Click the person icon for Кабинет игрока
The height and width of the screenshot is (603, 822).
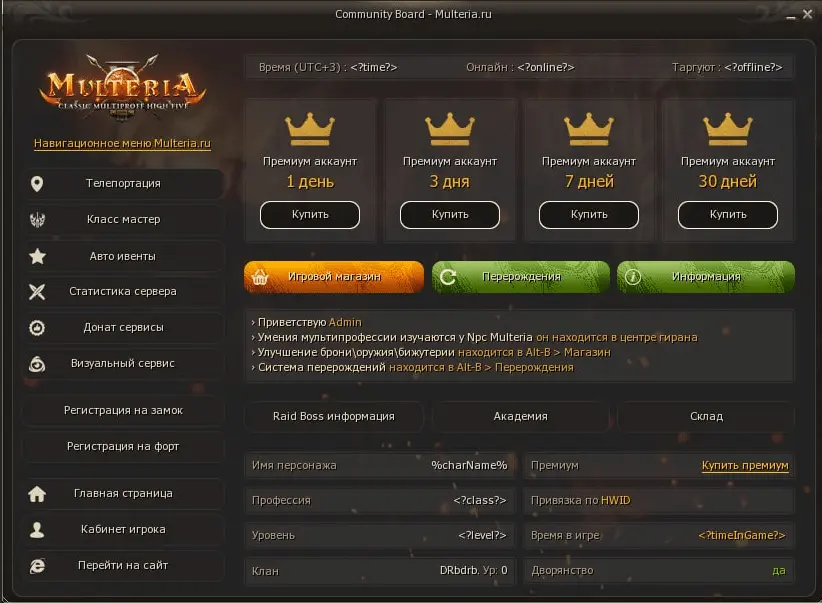click(x=37, y=530)
